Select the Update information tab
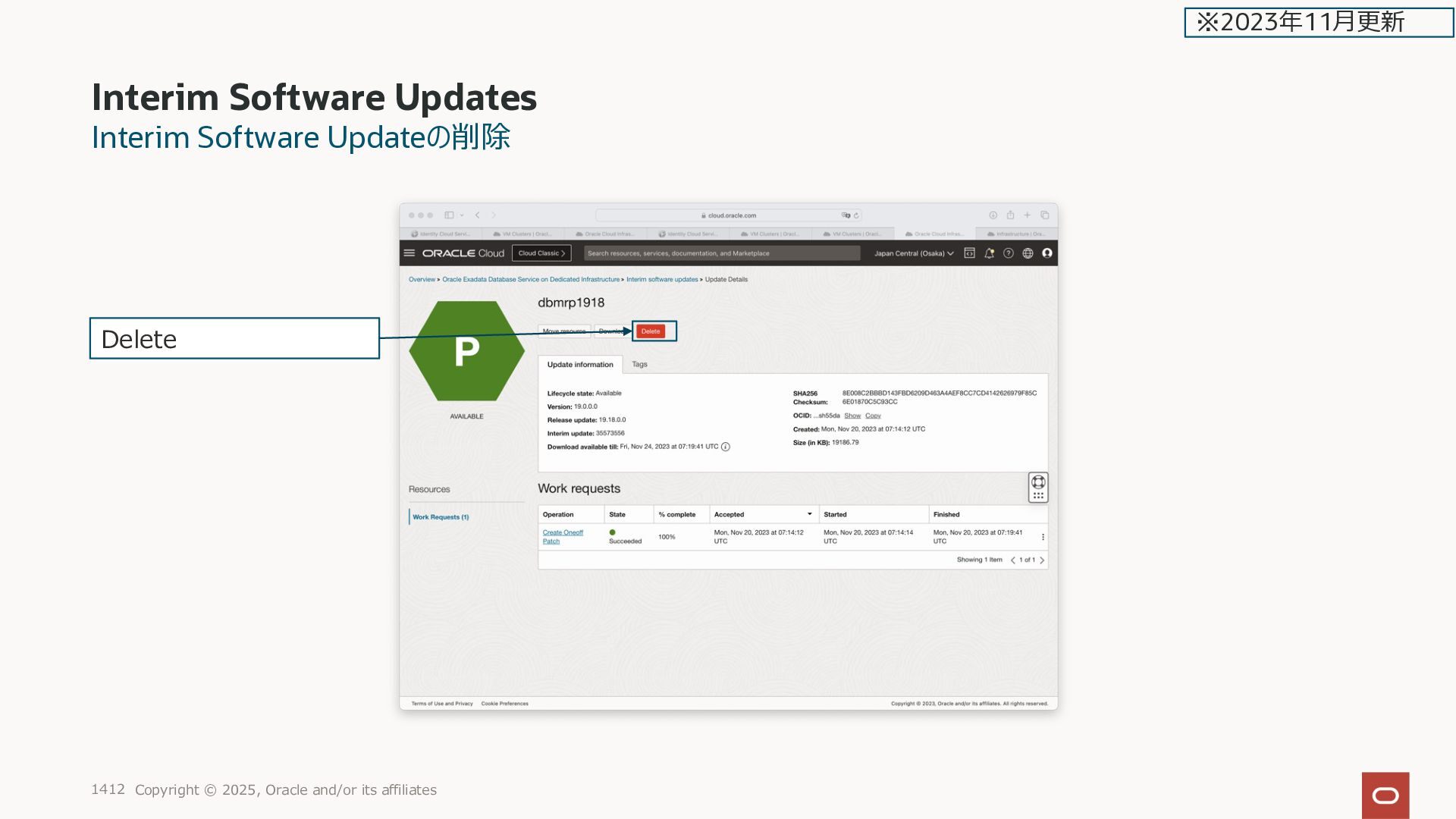The height and width of the screenshot is (819, 1456). [x=580, y=365]
